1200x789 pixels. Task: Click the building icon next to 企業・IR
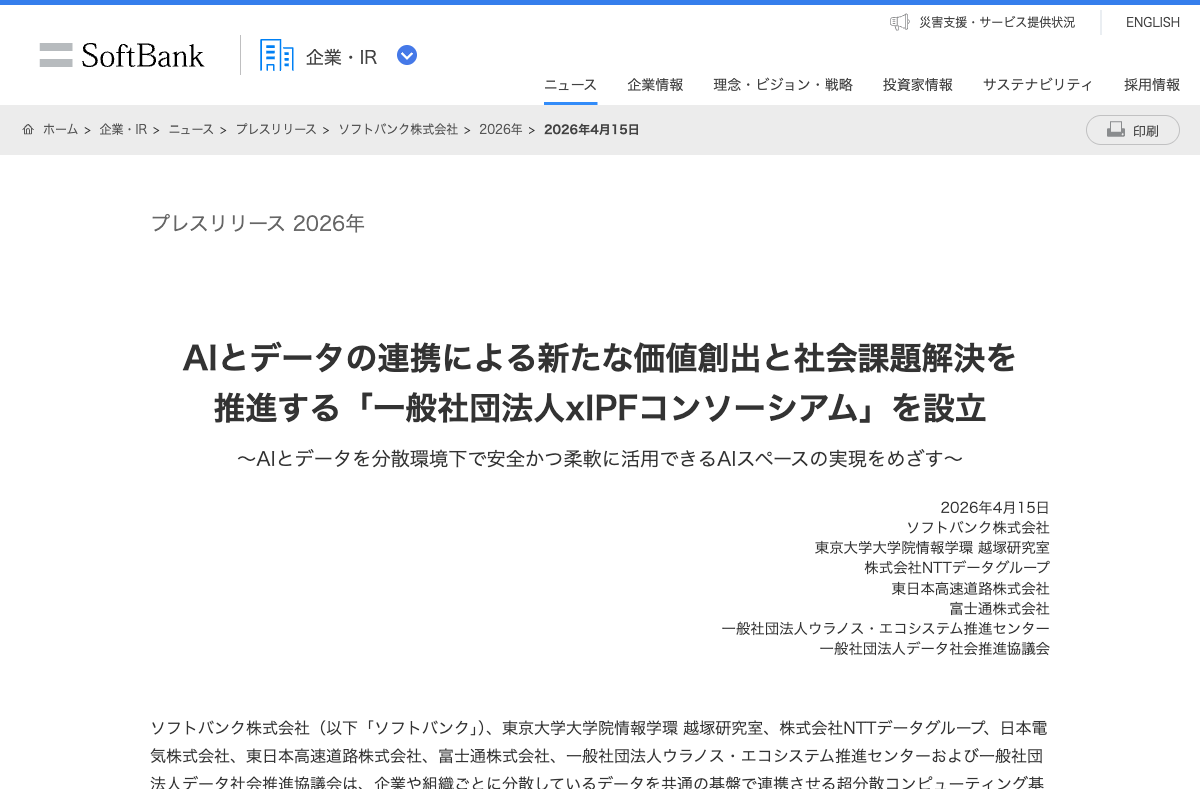tap(275, 55)
